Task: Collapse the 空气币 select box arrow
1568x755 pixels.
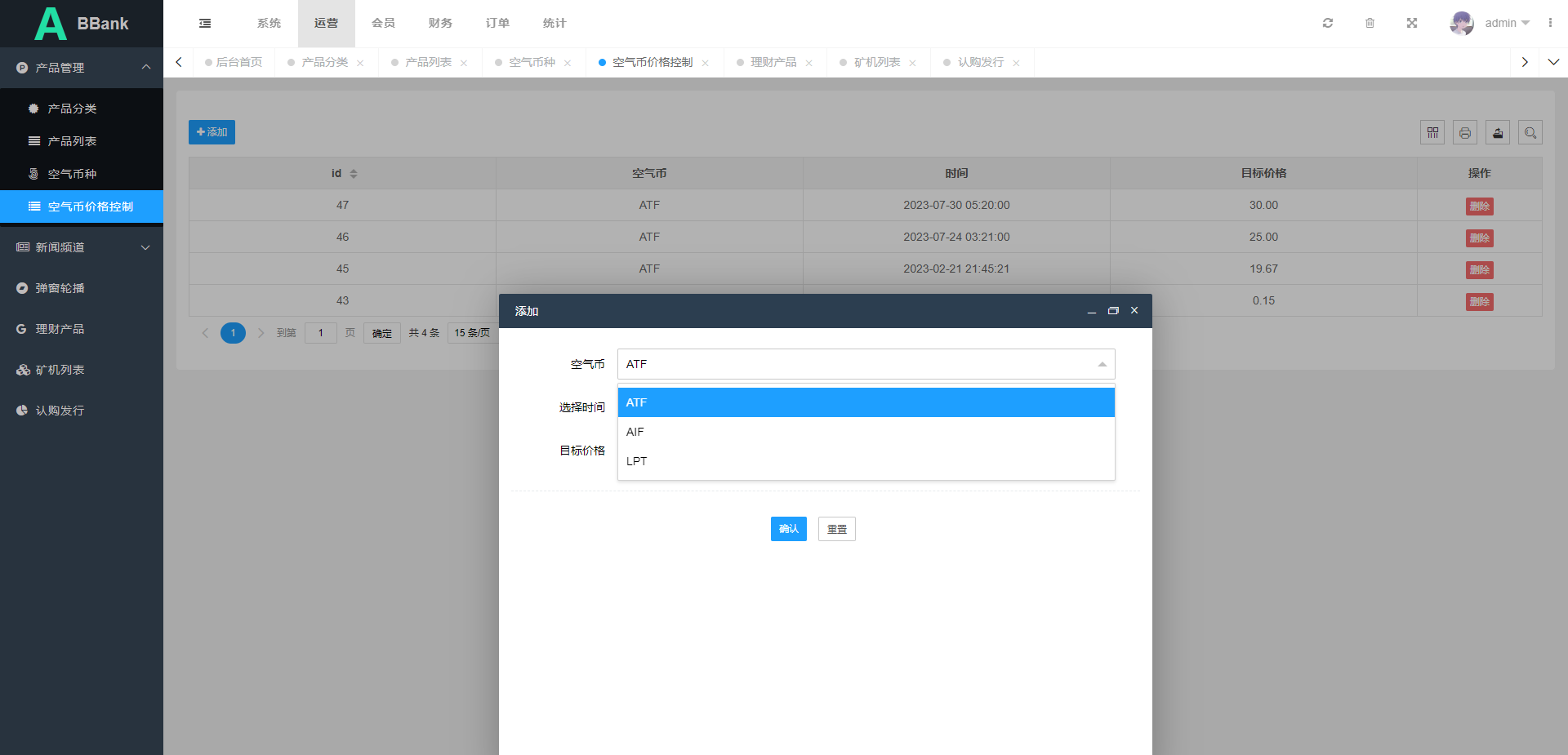Action: pos(1102,364)
